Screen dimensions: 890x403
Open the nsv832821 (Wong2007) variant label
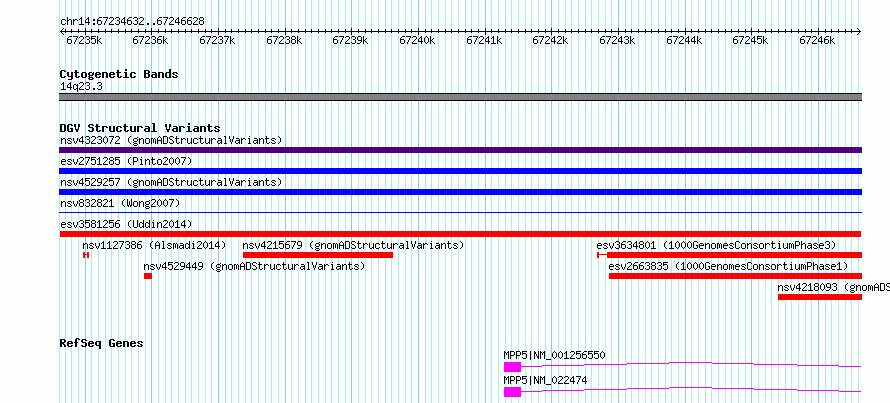point(120,203)
